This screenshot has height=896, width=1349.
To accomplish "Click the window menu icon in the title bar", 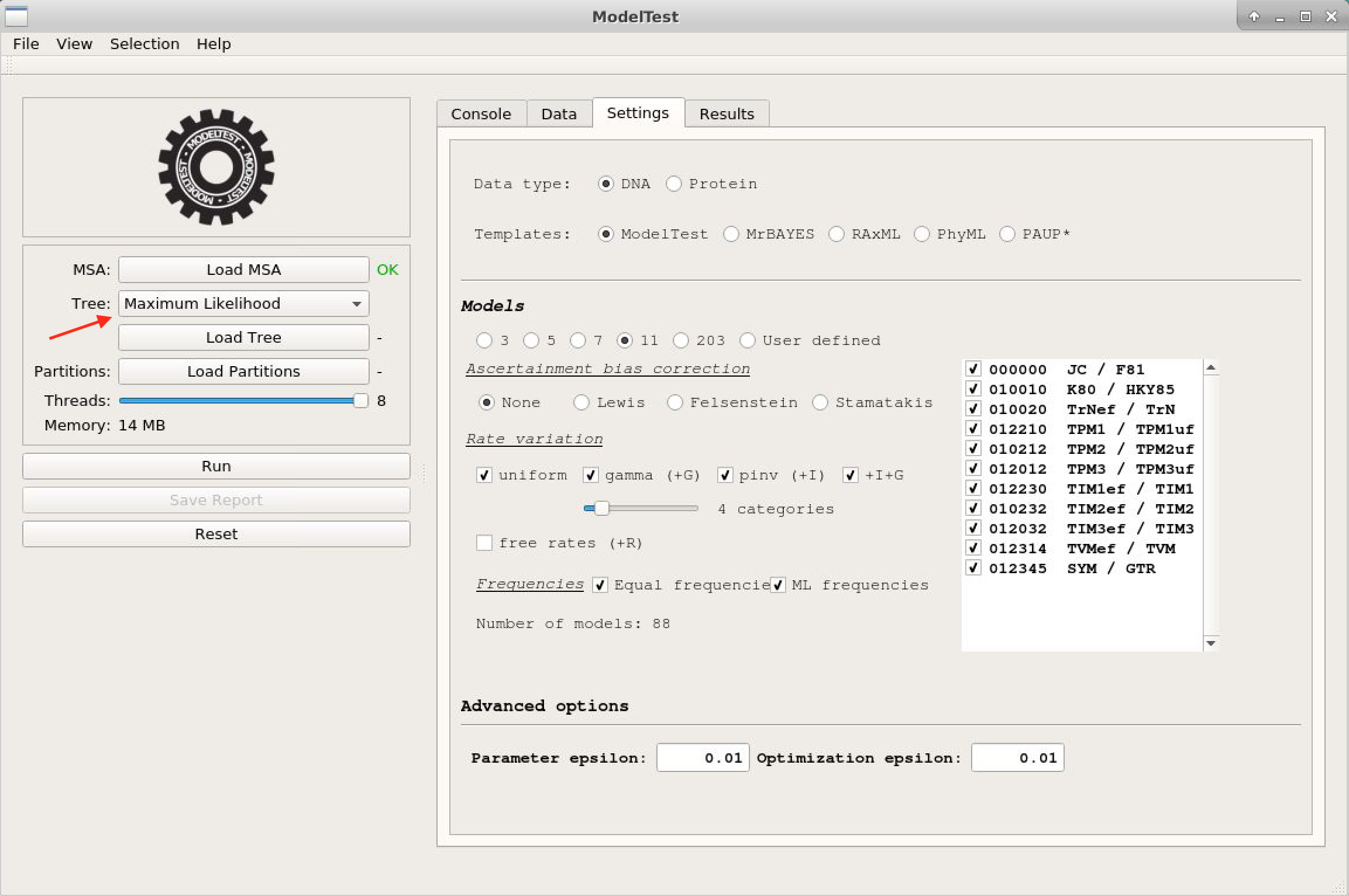I will tap(16, 16).
